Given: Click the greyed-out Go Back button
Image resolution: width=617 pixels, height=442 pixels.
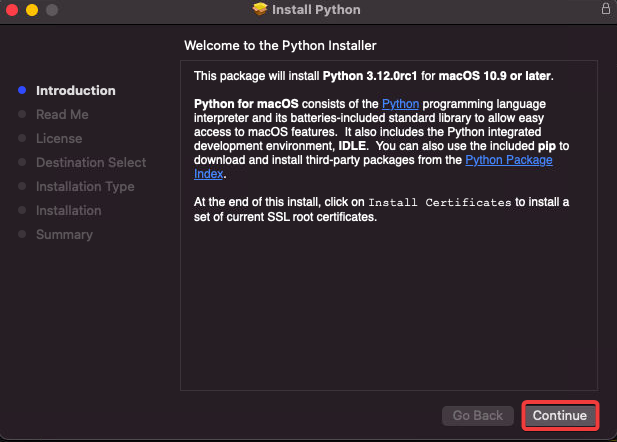Looking at the screenshot, I should coord(478,415).
